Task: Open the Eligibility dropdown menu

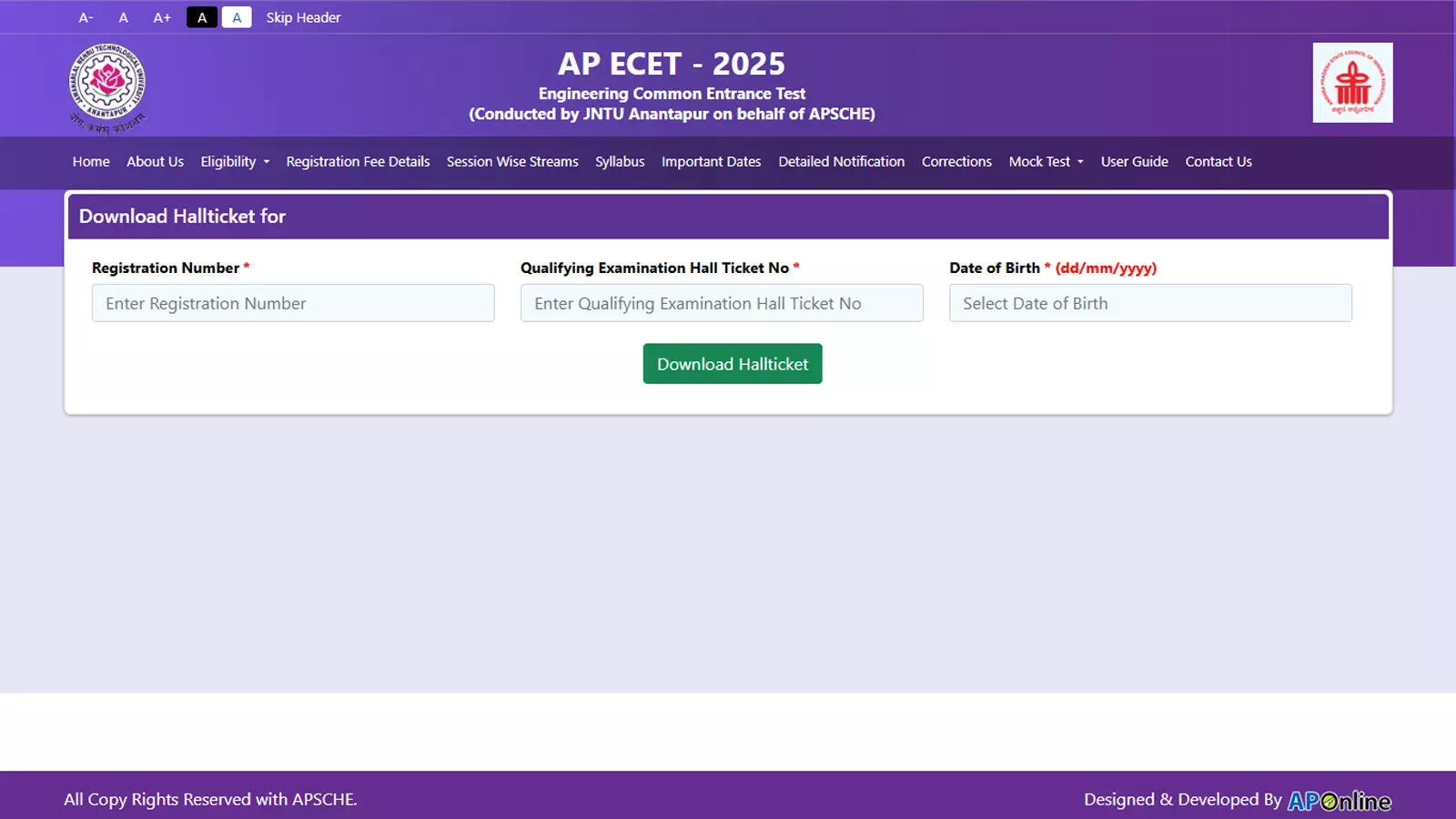Action: pyautogui.click(x=234, y=161)
